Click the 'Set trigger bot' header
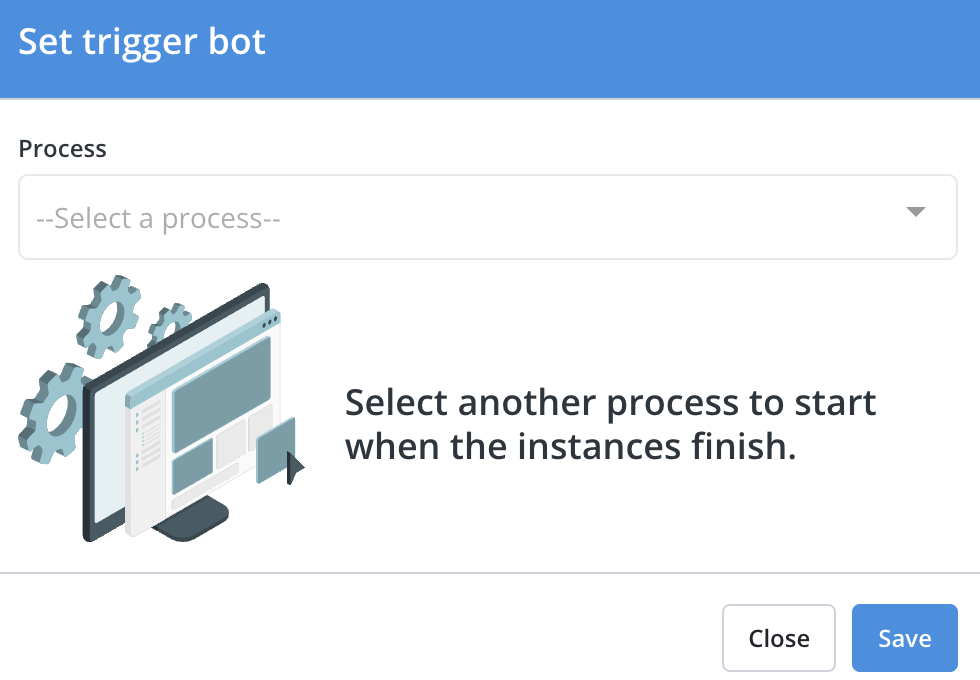980x680 pixels. (x=142, y=42)
